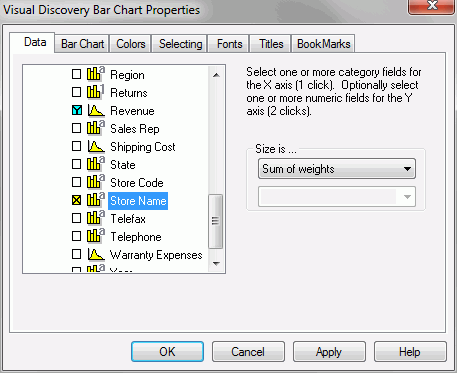Open the Colors tab
The width and height of the screenshot is (457, 373).
pos(131,44)
